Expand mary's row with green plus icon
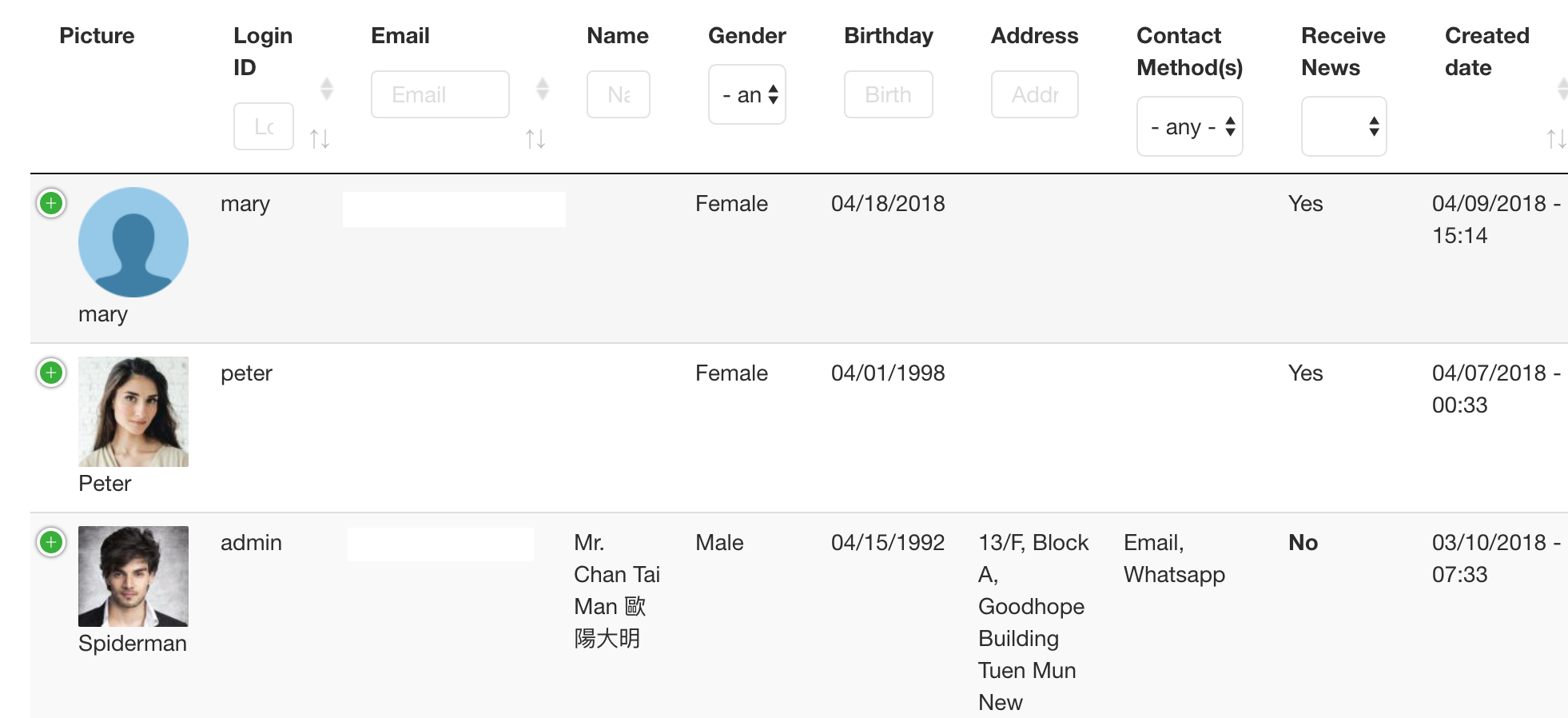This screenshot has height=718, width=1568. click(51, 203)
